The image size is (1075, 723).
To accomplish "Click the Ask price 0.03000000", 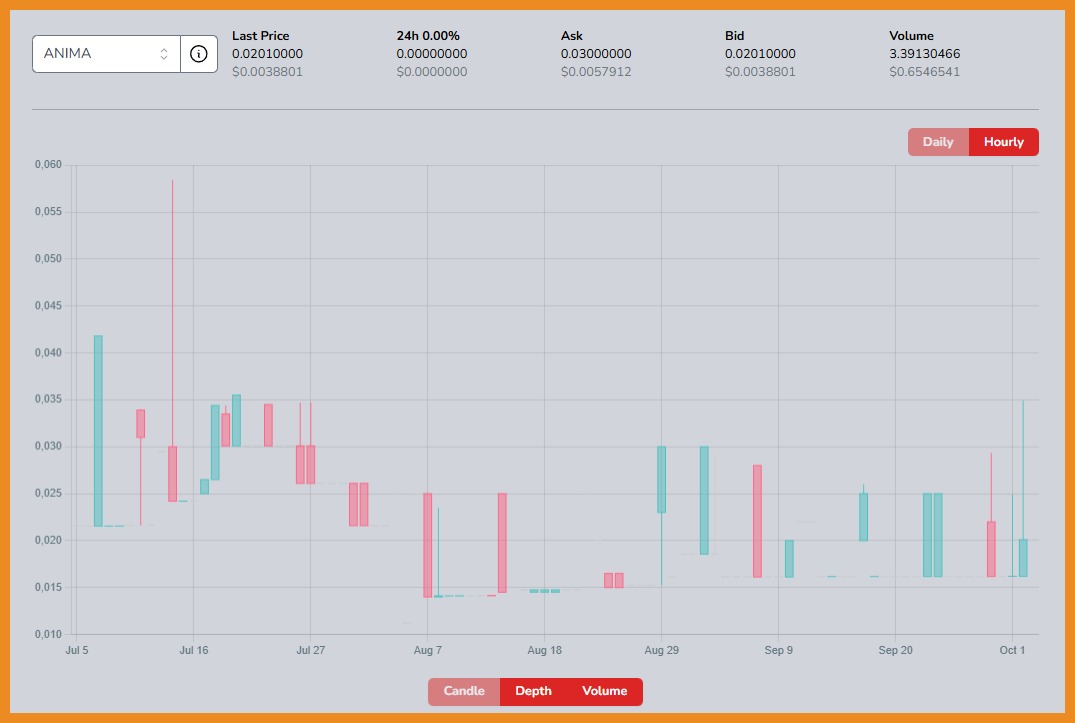I will 596,54.
